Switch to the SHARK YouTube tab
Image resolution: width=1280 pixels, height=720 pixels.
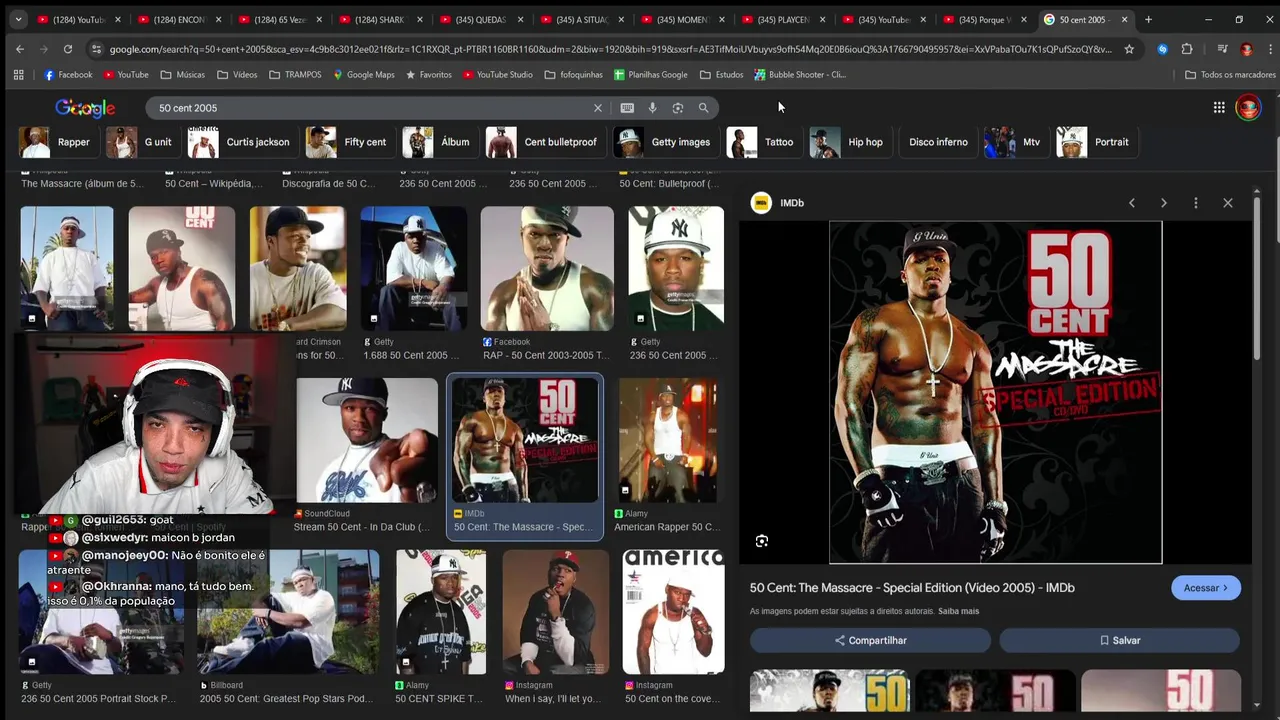click(379, 19)
